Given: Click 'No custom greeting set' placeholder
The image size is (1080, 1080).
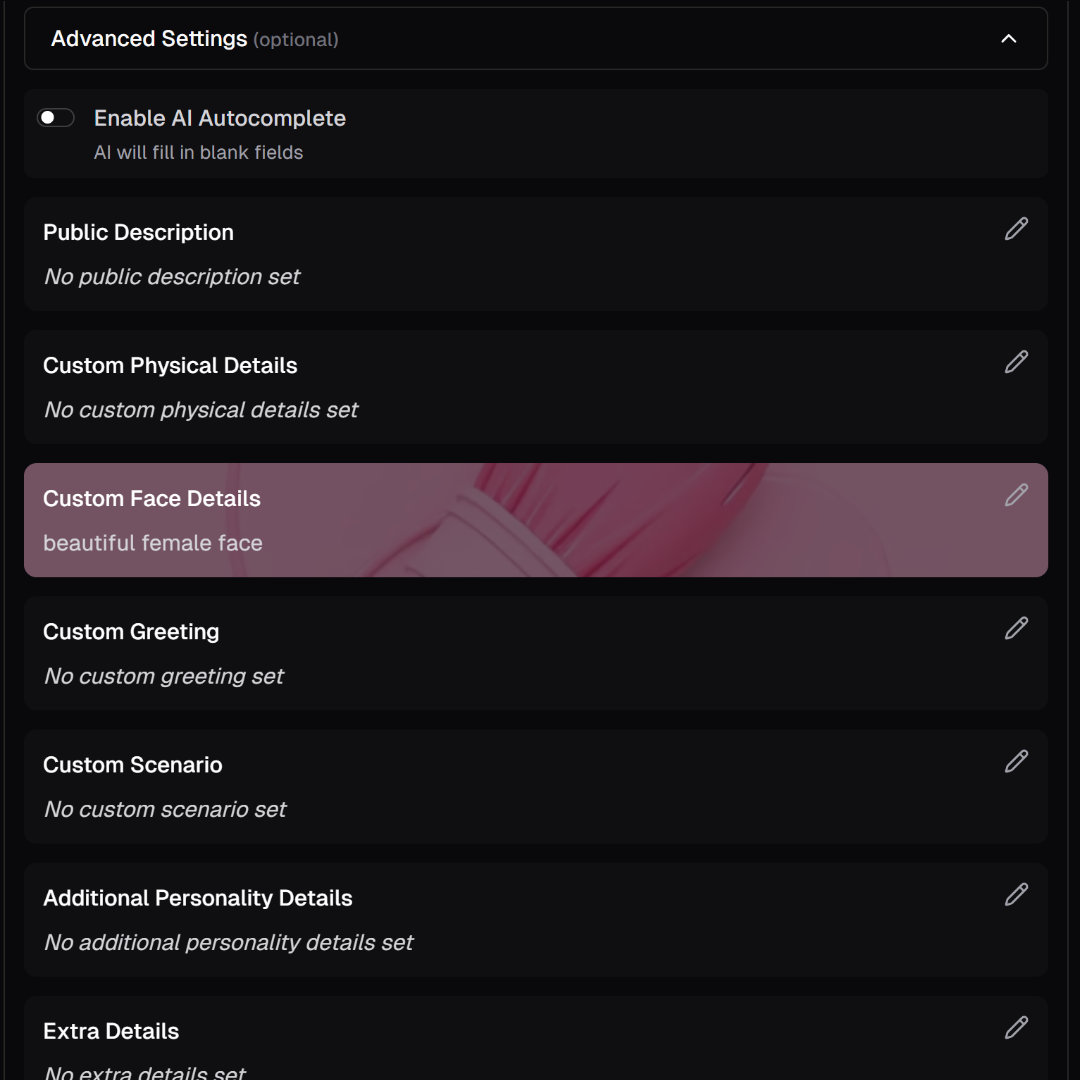Looking at the screenshot, I should point(164,676).
